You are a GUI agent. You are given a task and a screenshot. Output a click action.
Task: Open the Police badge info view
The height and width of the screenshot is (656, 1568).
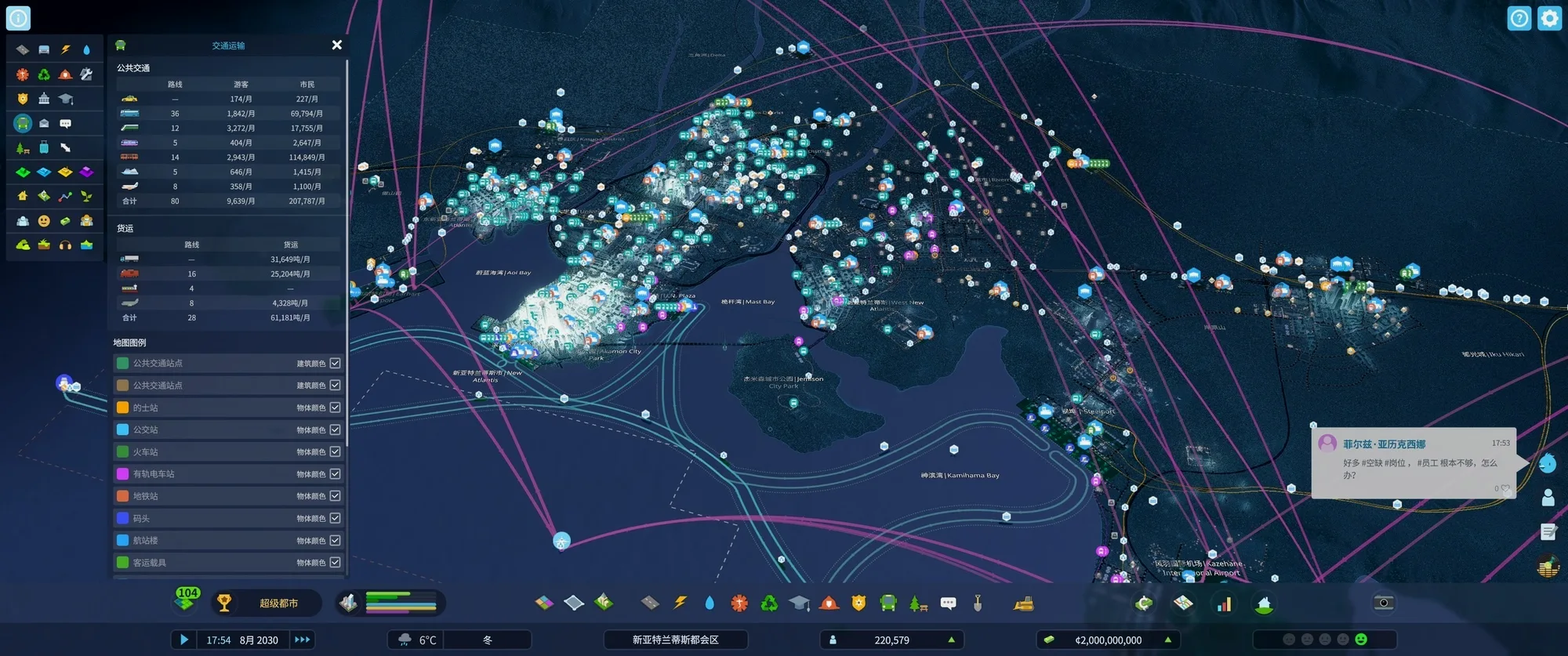tap(23, 99)
